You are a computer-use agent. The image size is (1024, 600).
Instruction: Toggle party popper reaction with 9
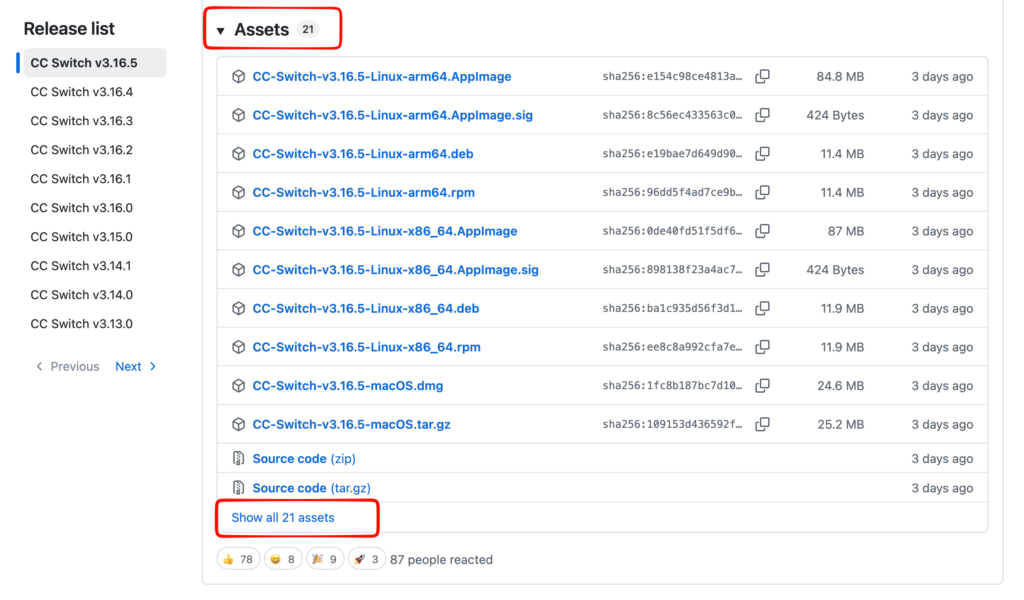point(325,559)
